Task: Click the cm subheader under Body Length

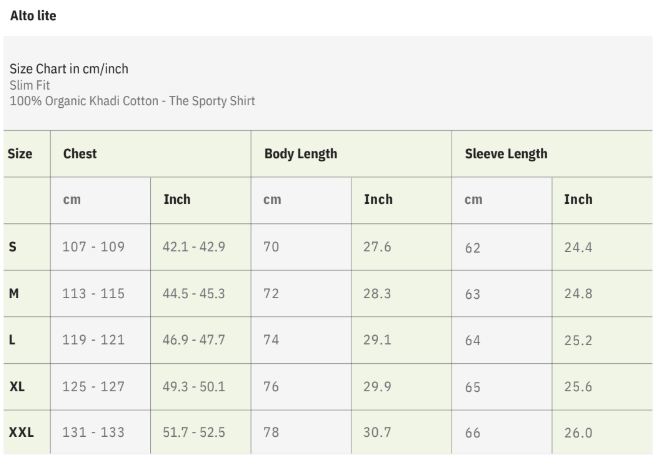Action: click(272, 200)
